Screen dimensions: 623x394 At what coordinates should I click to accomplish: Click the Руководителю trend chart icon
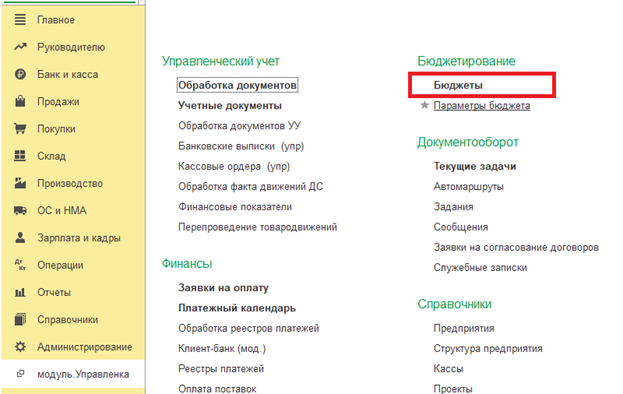[20, 47]
